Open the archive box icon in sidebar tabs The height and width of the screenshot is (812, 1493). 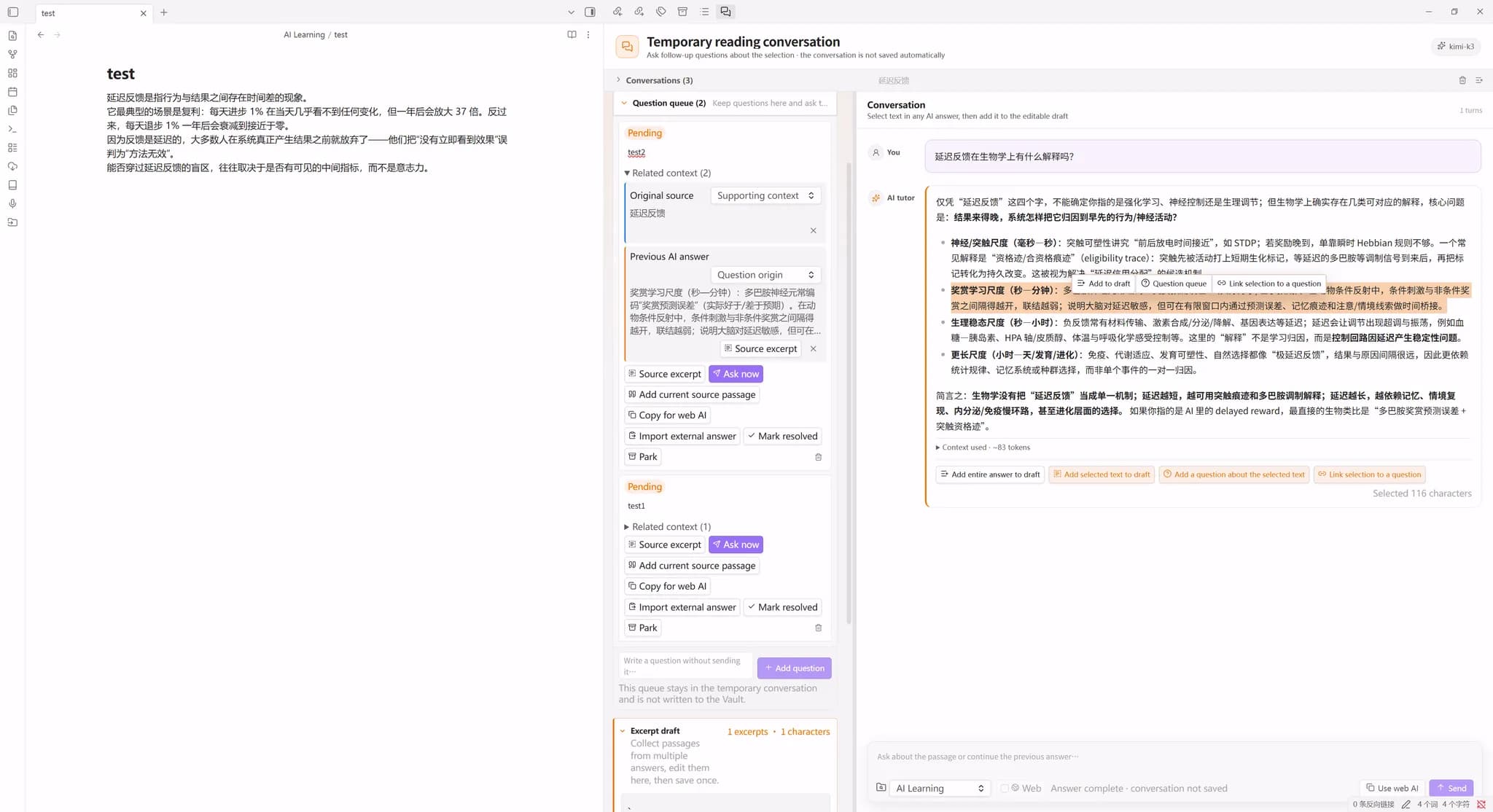pyautogui.click(x=682, y=12)
